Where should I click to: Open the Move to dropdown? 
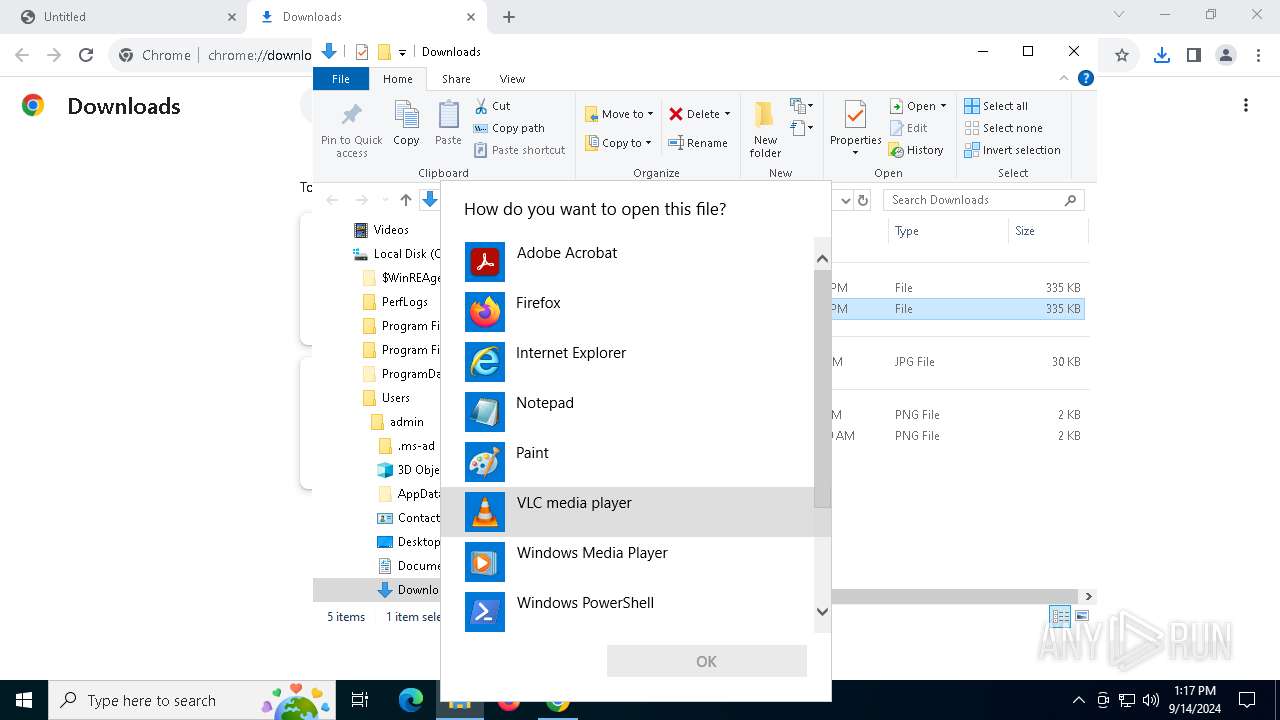[x=619, y=114]
